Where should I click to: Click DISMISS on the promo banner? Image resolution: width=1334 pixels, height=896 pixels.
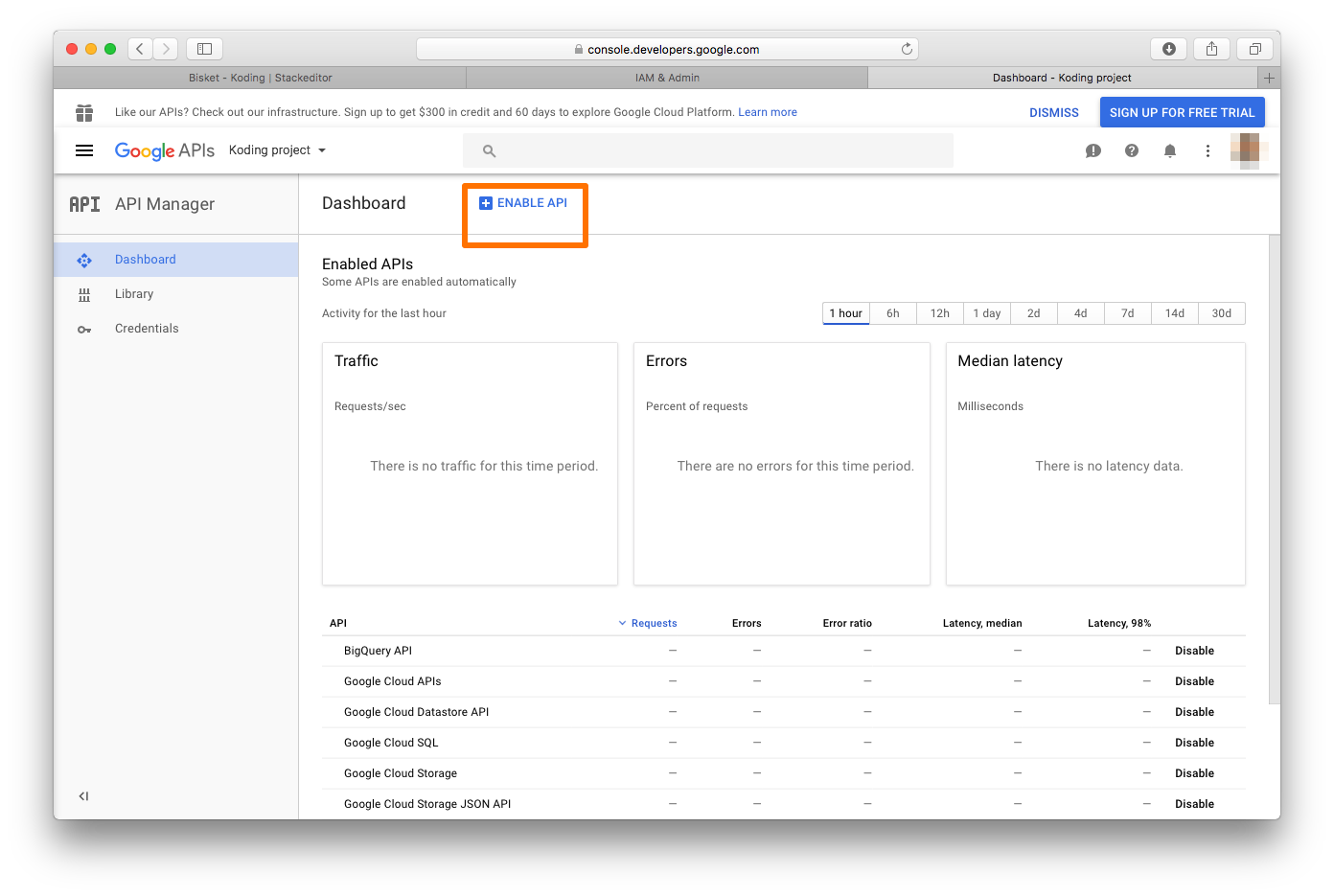tap(1054, 113)
